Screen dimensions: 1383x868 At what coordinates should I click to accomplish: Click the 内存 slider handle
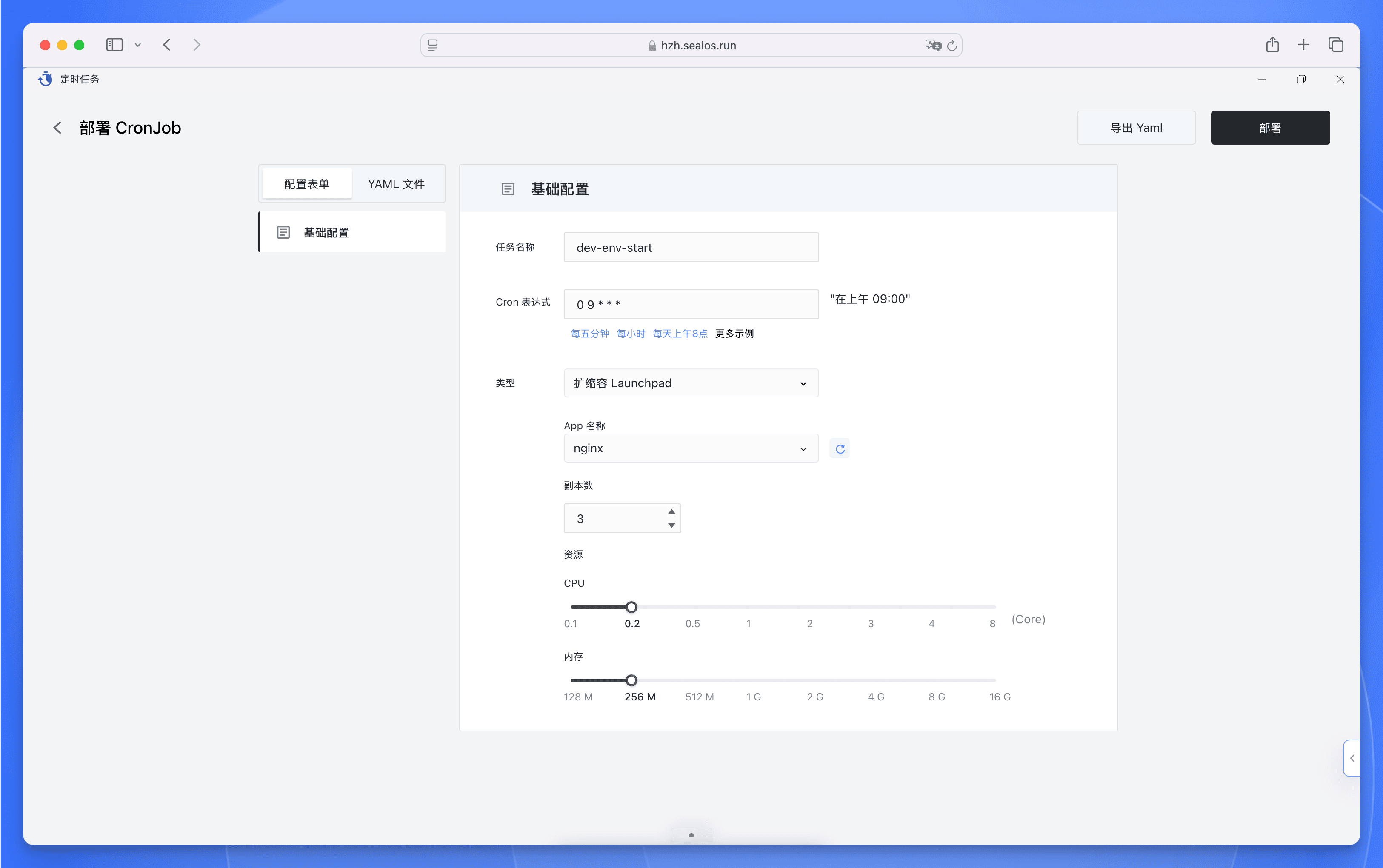coord(631,680)
